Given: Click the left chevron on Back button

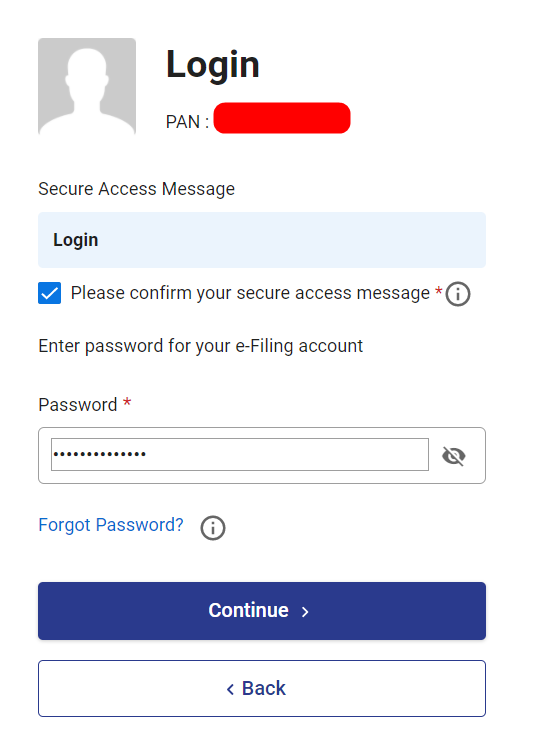Looking at the screenshot, I should (230, 689).
